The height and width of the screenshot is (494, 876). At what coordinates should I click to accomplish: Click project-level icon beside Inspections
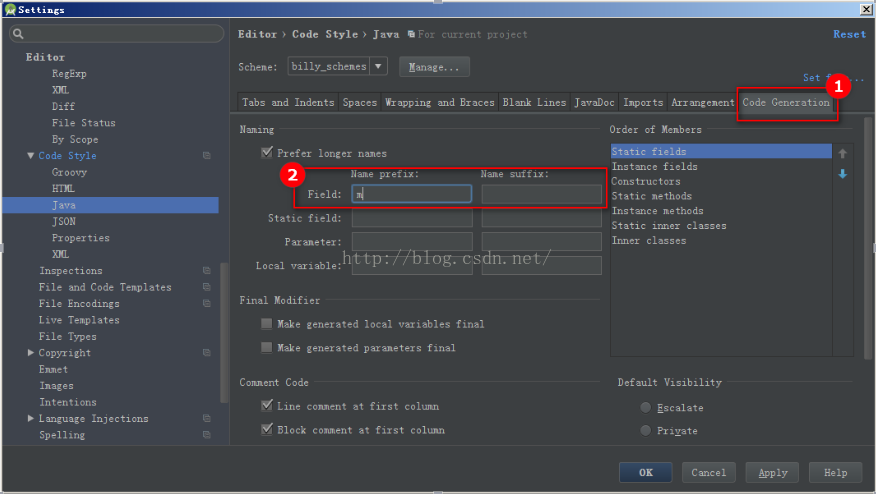pos(207,270)
